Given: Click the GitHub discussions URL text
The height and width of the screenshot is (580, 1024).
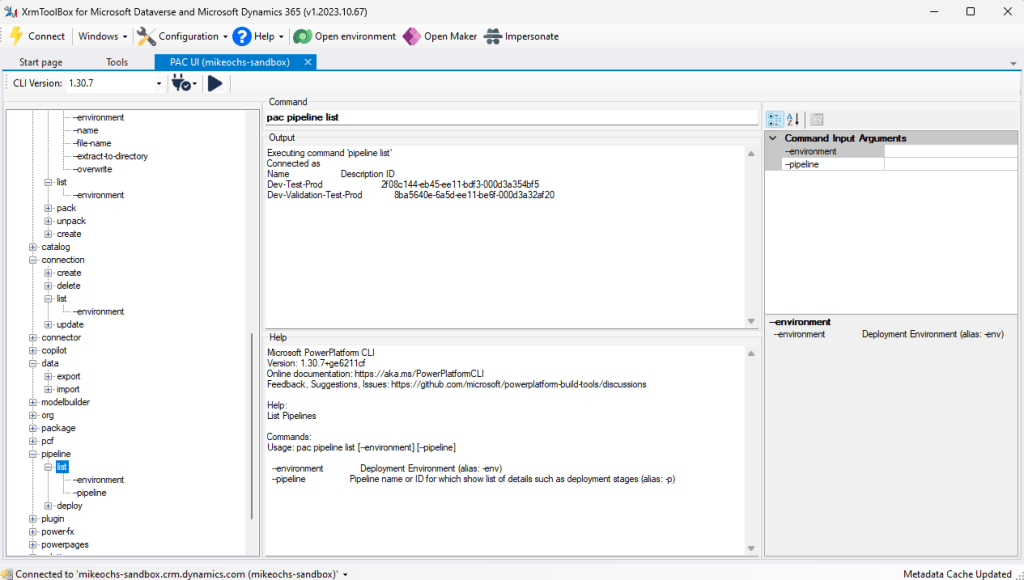Looking at the screenshot, I should point(519,385).
